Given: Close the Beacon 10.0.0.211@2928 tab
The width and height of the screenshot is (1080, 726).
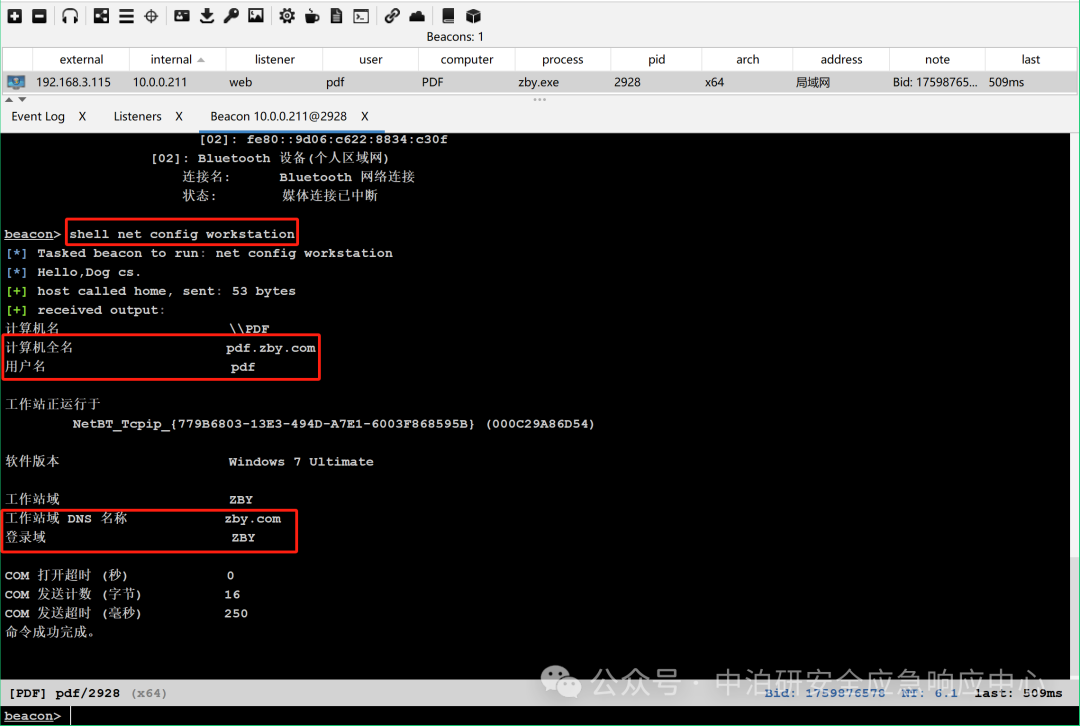Looking at the screenshot, I should (364, 116).
